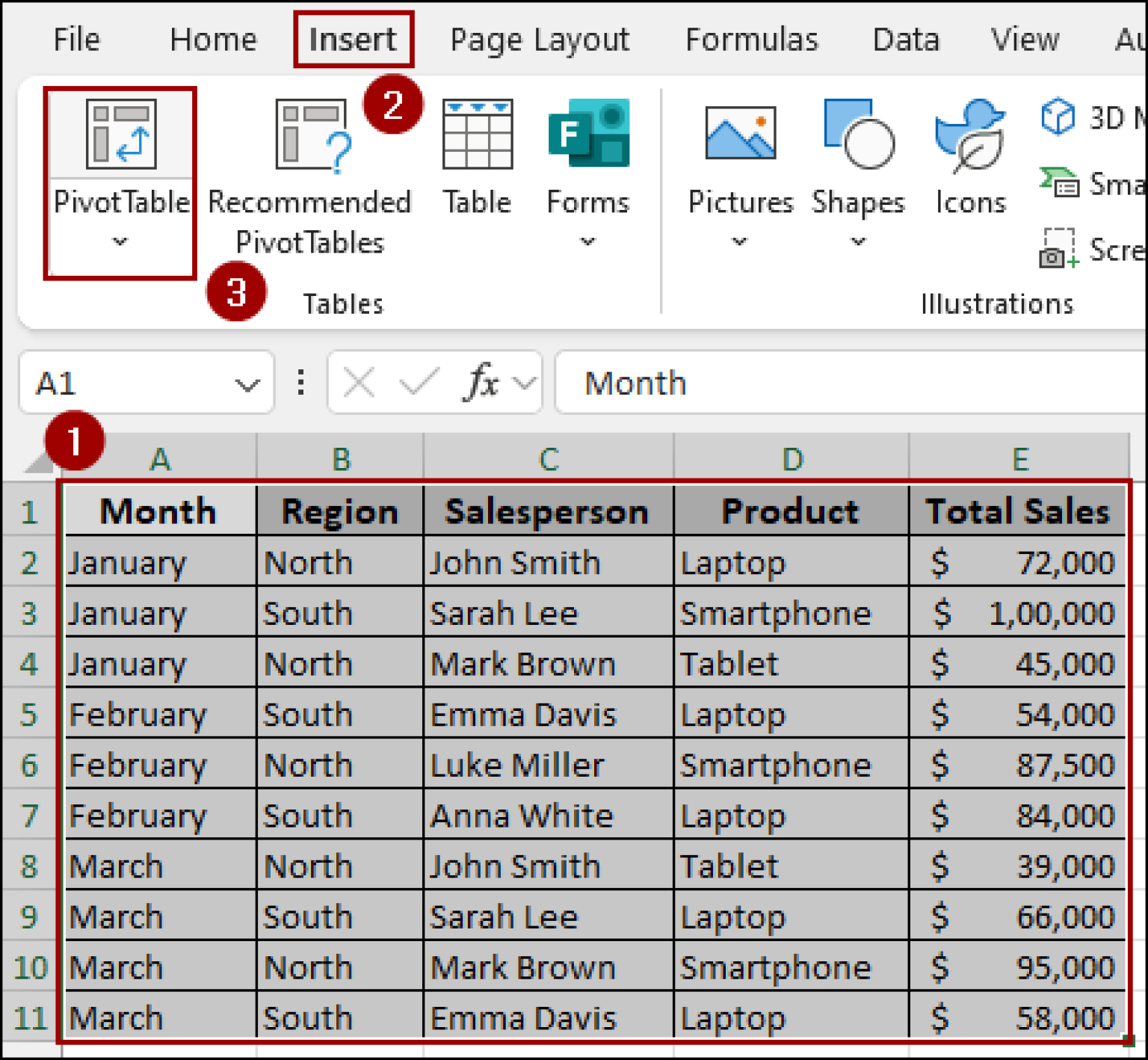Click the Forms icon

coord(588,135)
